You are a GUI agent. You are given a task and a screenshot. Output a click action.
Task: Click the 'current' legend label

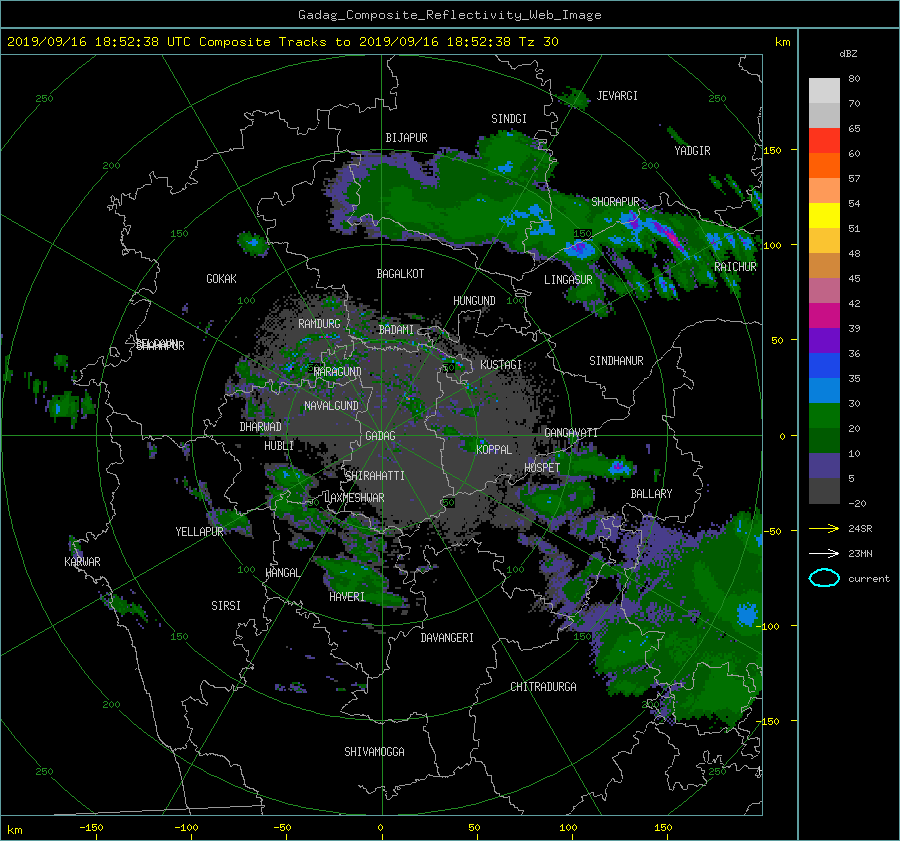pyautogui.click(x=869, y=579)
